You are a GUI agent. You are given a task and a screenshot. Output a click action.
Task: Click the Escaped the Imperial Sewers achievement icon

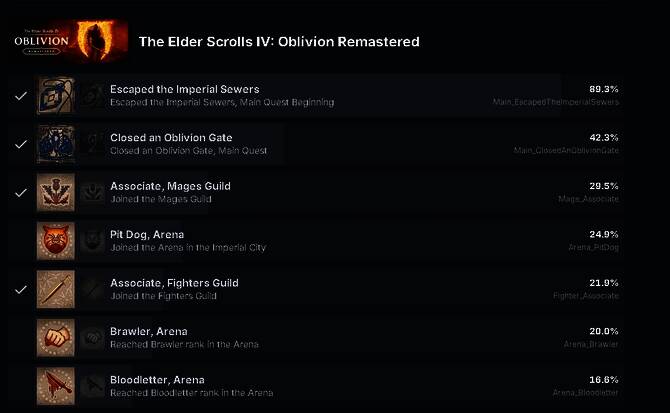point(55,96)
